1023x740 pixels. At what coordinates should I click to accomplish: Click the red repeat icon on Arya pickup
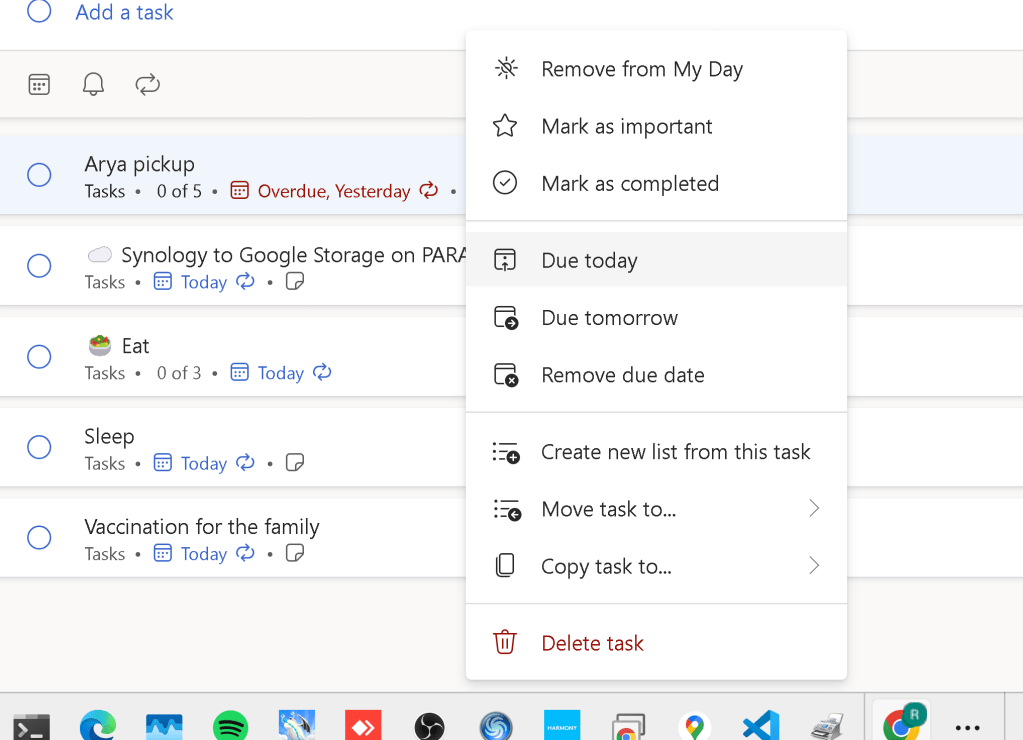coord(429,191)
